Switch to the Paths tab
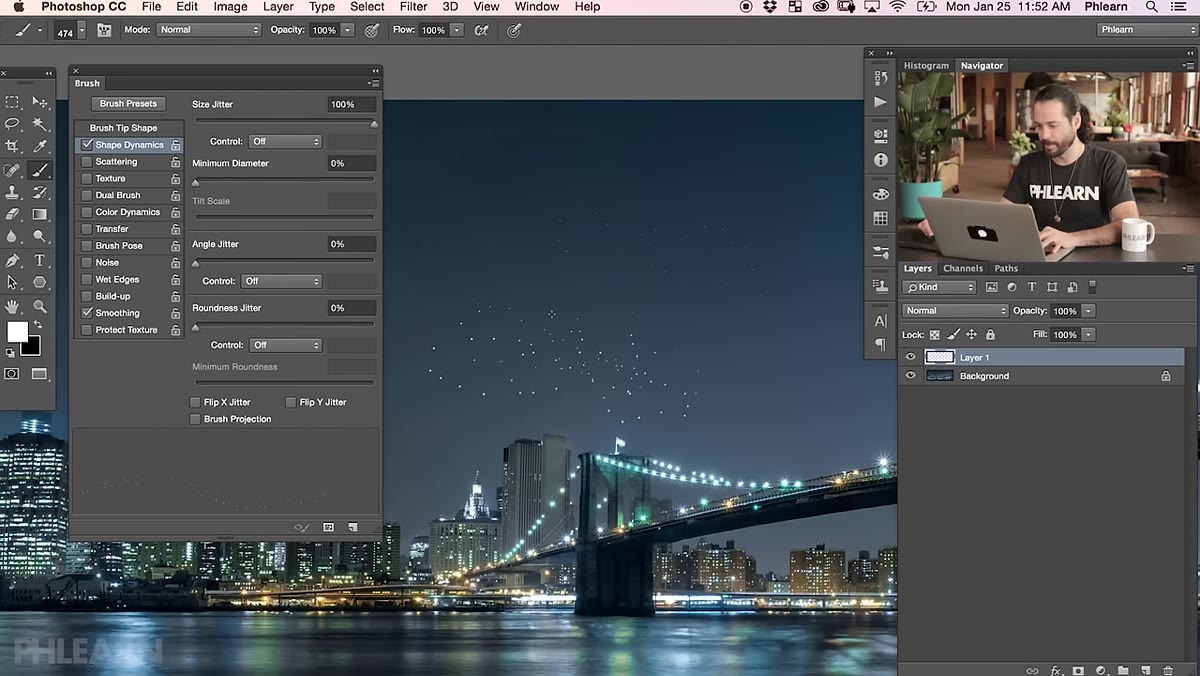 [x=1006, y=268]
